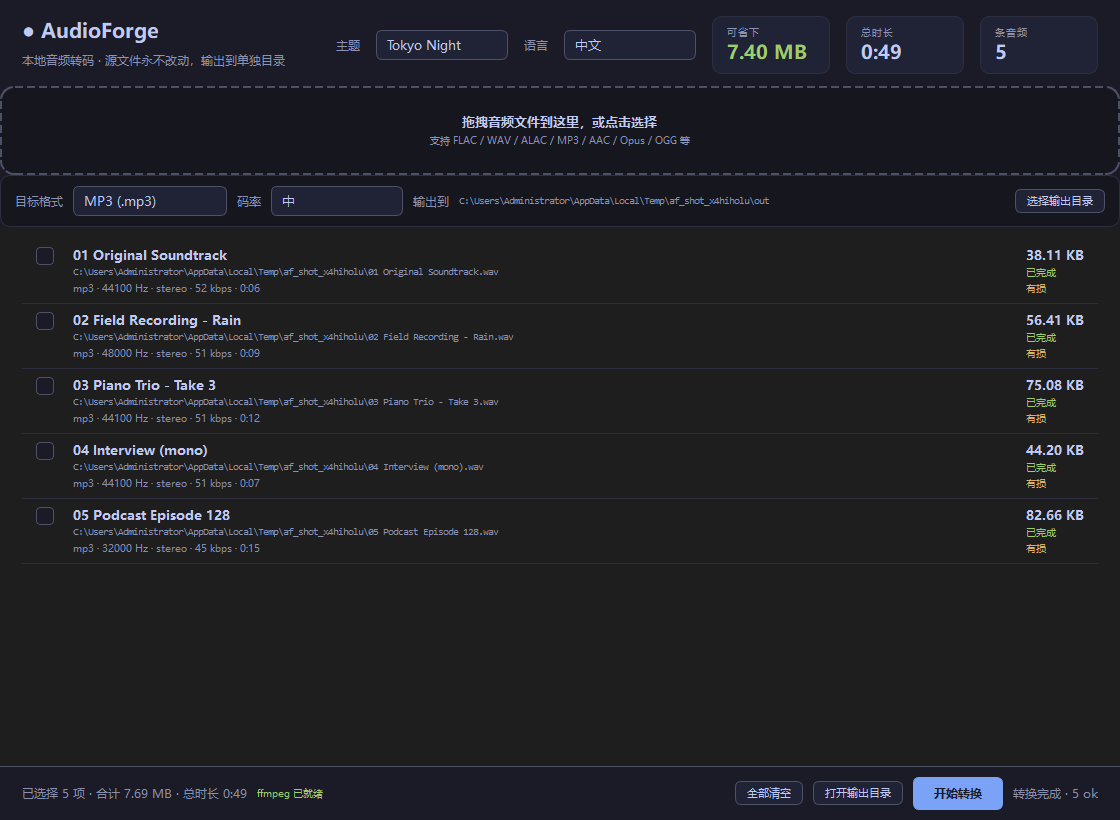This screenshot has height=820, width=1120.
Task: Click the file path of 02 Field Recording - Rain.wav
Action: [x=293, y=337]
